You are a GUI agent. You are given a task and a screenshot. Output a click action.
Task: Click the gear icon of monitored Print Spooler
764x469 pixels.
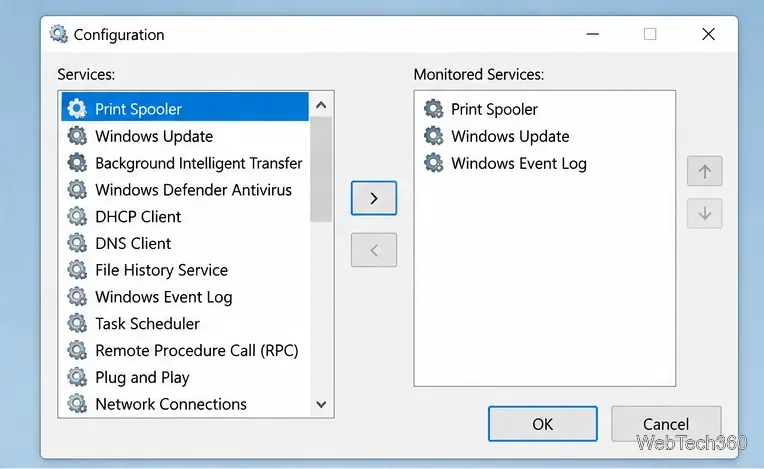[x=433, y=109]
